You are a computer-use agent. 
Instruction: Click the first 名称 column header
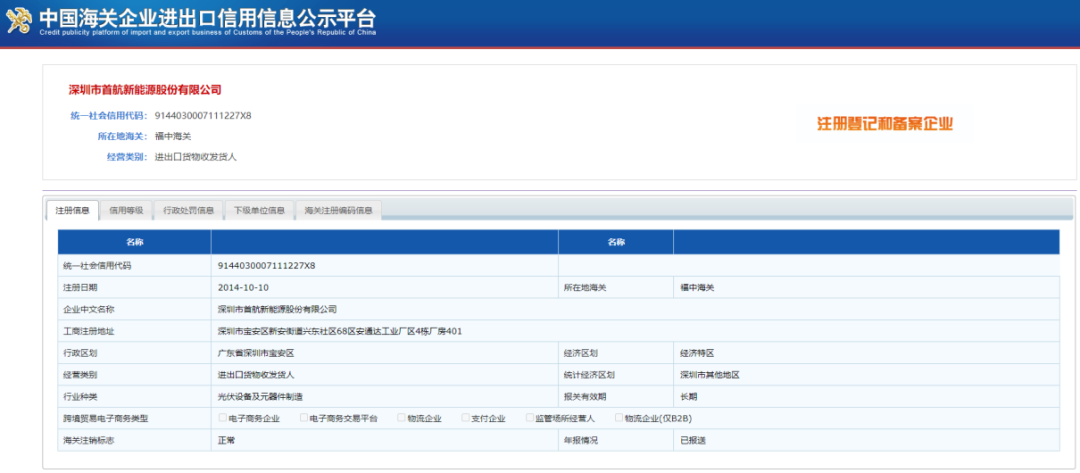[x=134, y=242]
